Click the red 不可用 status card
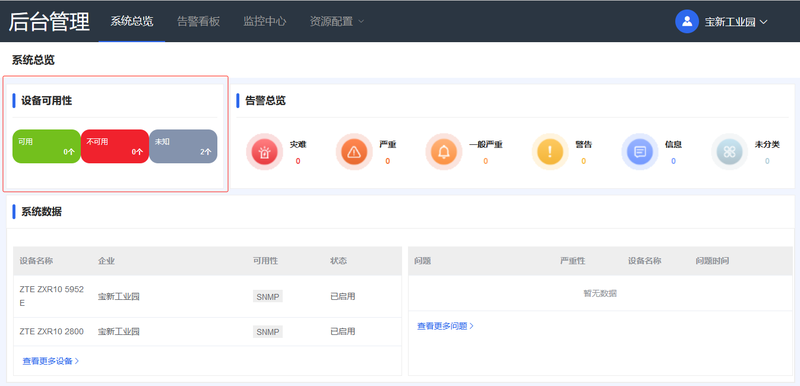The image size is (800, 386). point(115,146)
